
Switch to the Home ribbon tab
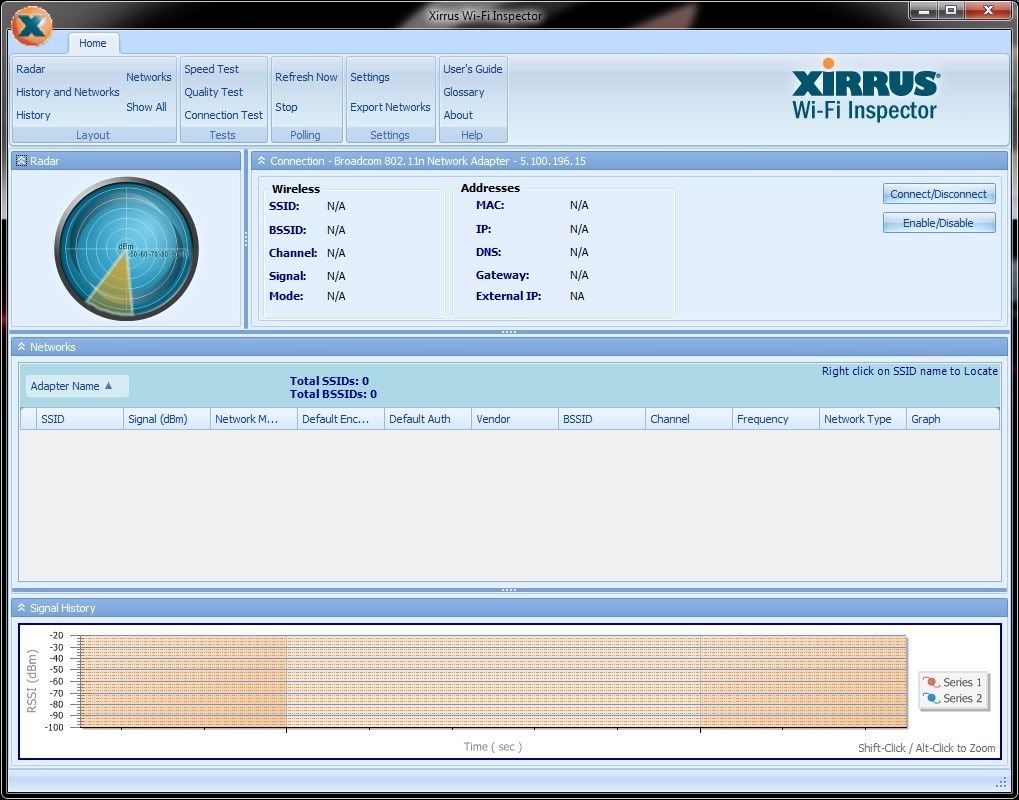click(93, 43)
